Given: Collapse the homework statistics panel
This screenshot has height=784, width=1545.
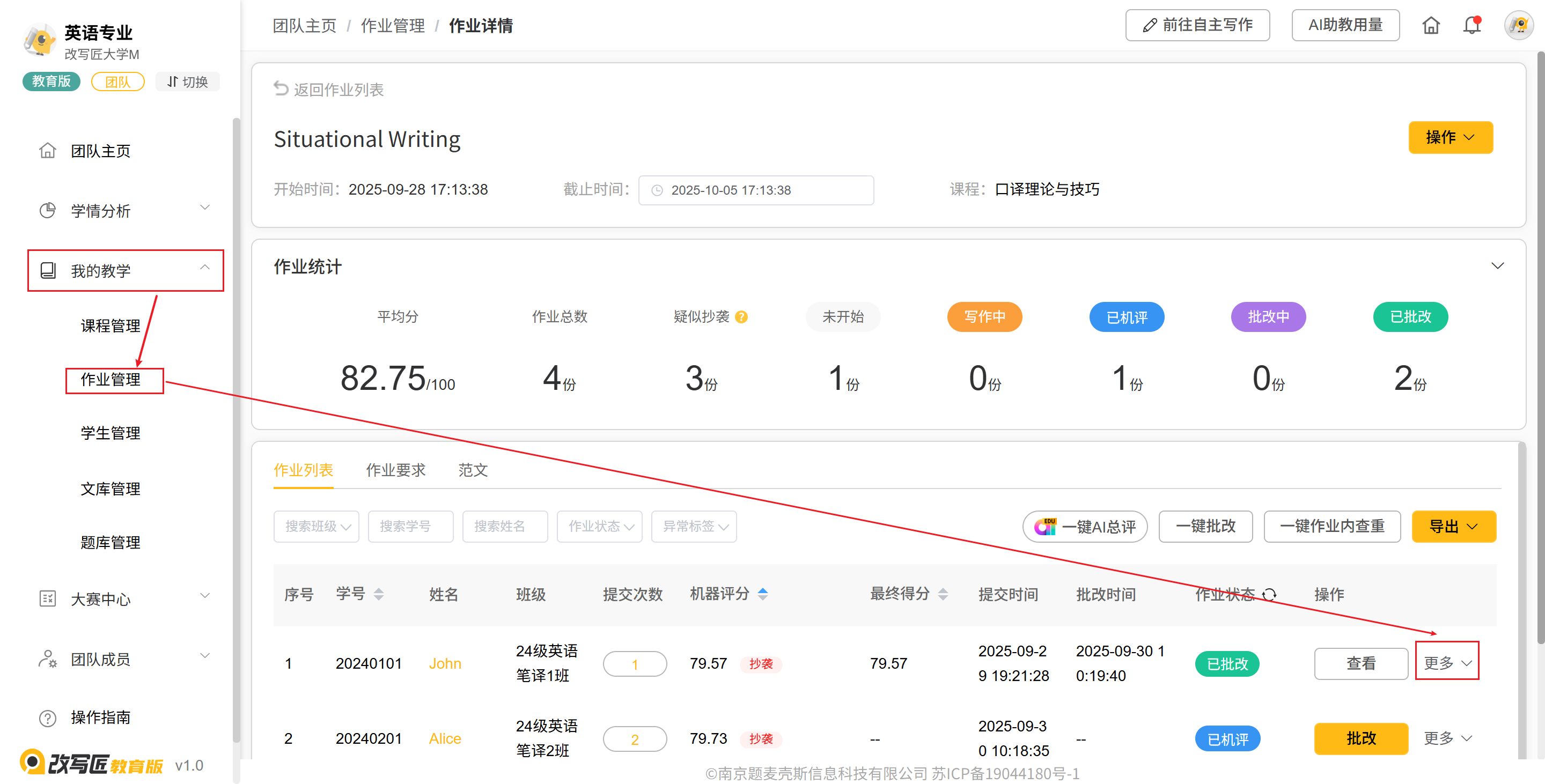Looking at the screenshot, I should point(1497,266).
